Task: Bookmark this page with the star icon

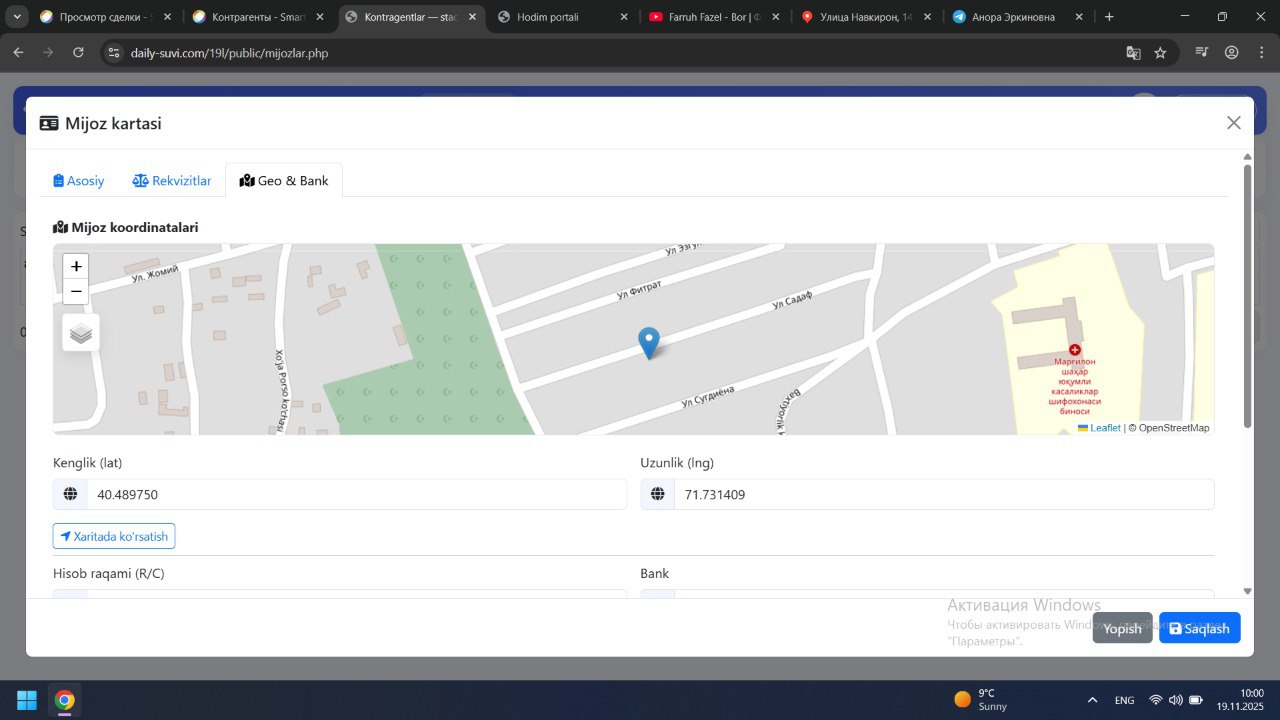Action: coord(1160,53)
